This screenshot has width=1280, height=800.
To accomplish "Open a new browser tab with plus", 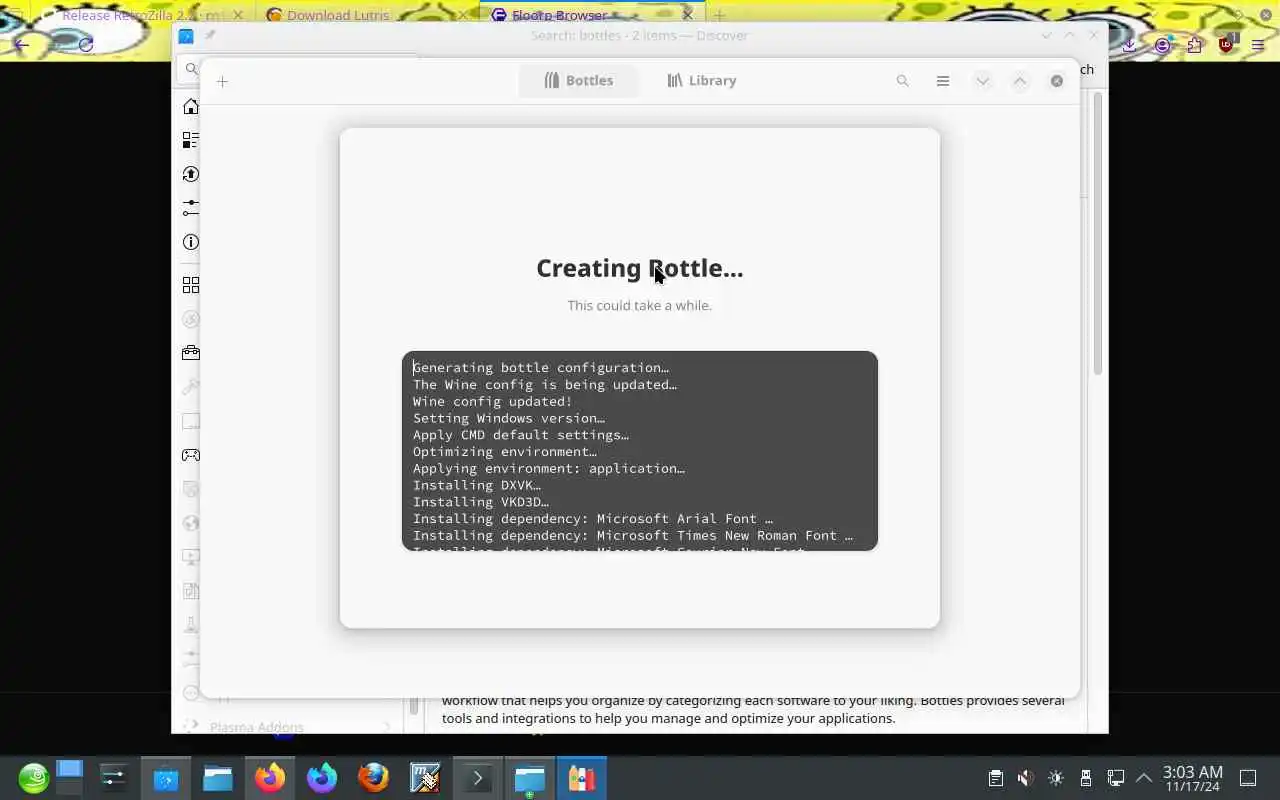I will pos(718,15).
